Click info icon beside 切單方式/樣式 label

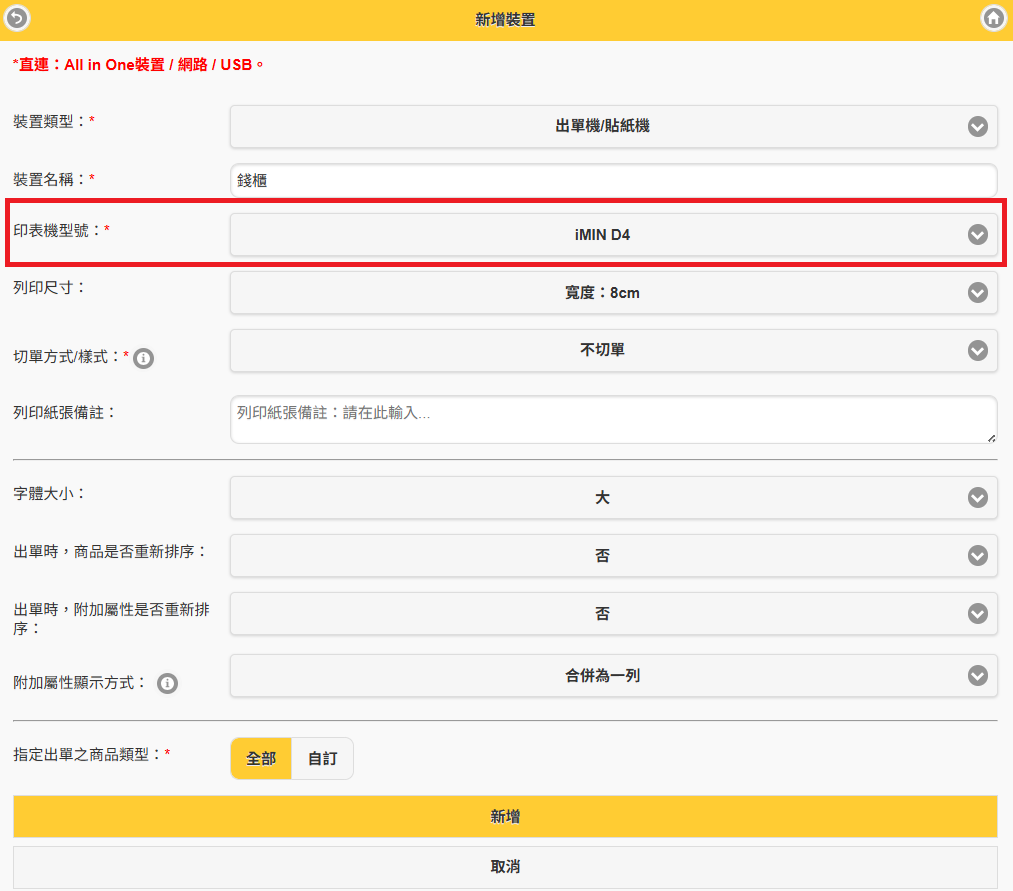coord(143,358)
